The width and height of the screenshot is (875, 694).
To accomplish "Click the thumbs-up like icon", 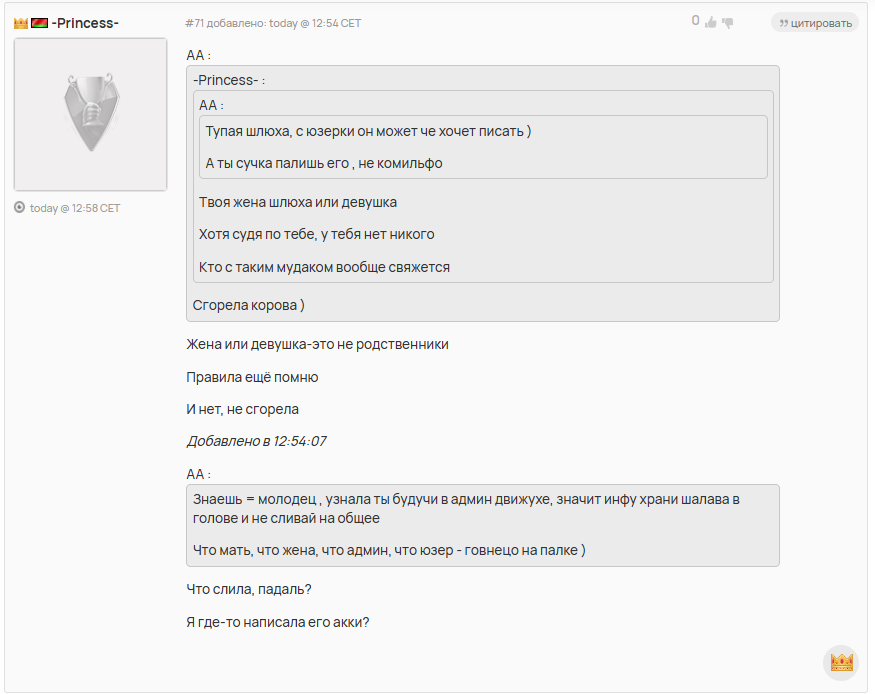I will pyautogui.click(x=710, y=22).
